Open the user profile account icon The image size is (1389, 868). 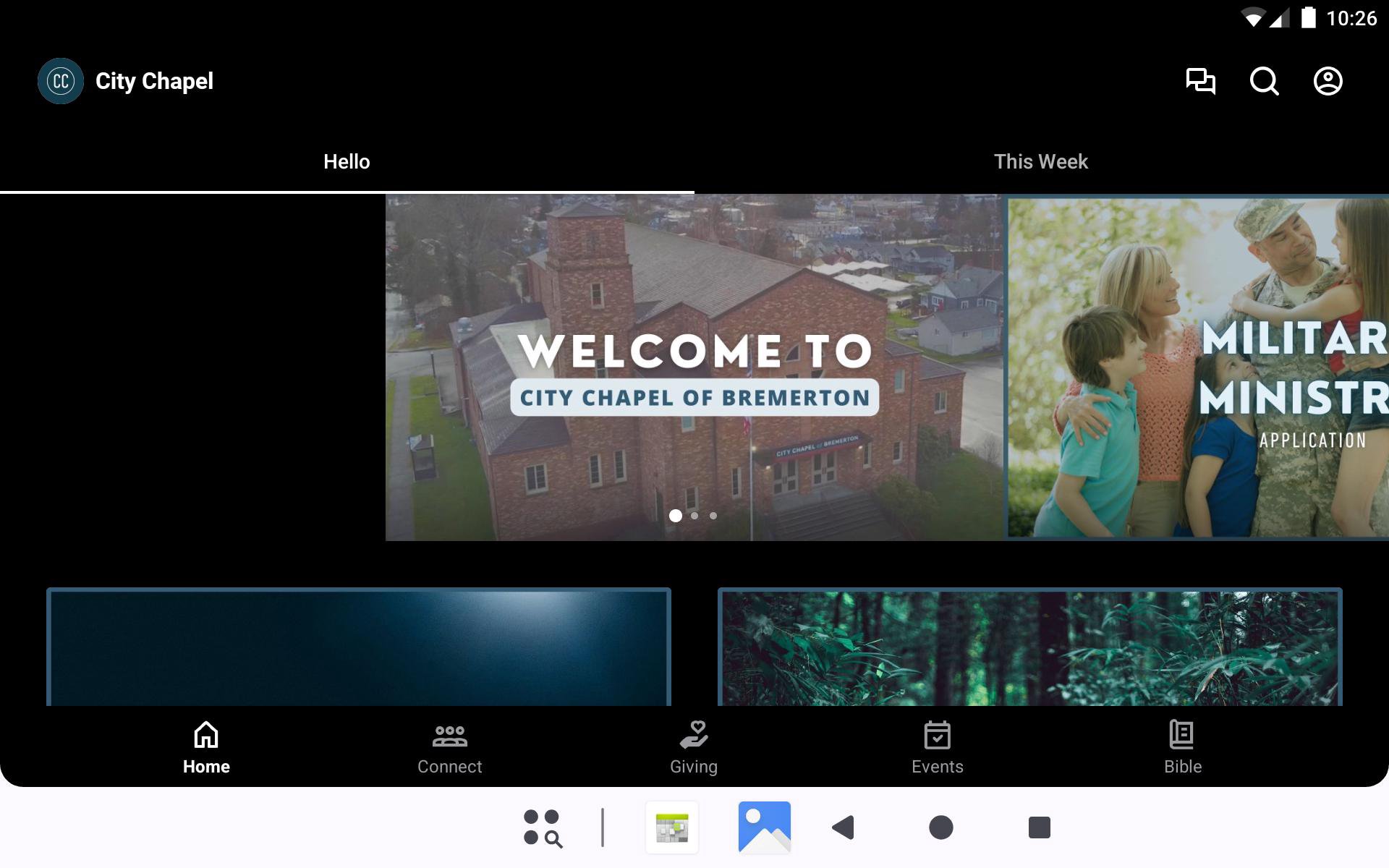(1328, 81)
